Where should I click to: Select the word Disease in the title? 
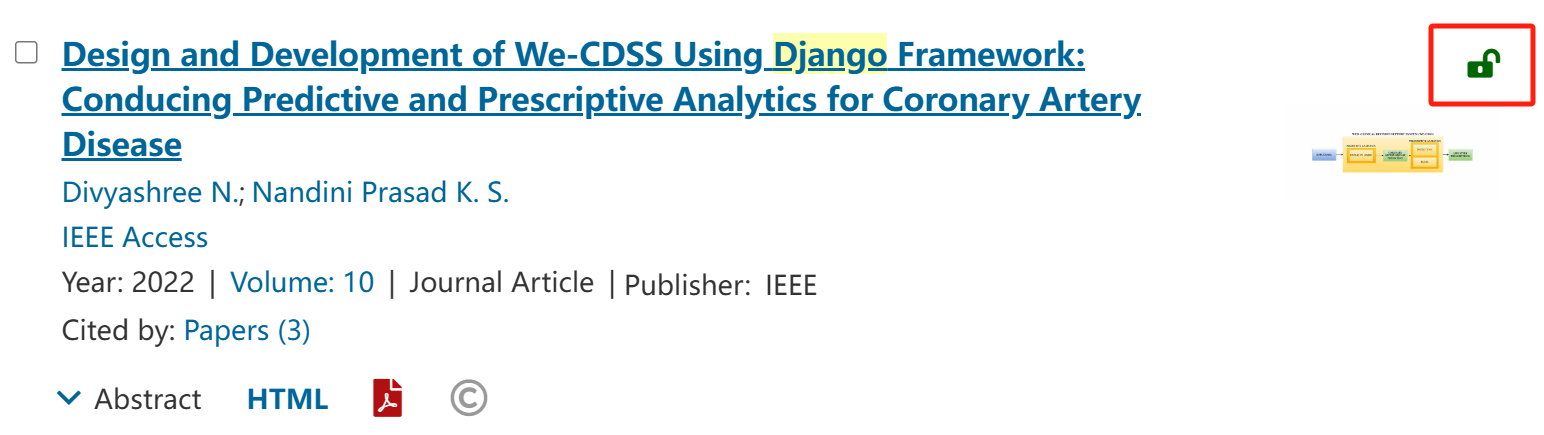[122, 145]
